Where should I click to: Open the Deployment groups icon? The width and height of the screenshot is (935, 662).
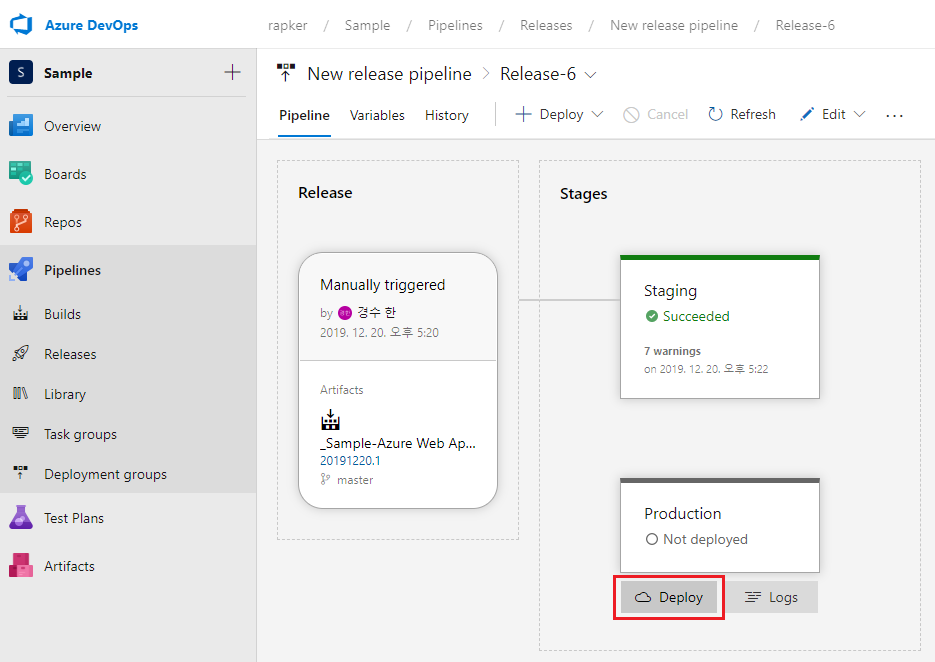pos(21,474)
